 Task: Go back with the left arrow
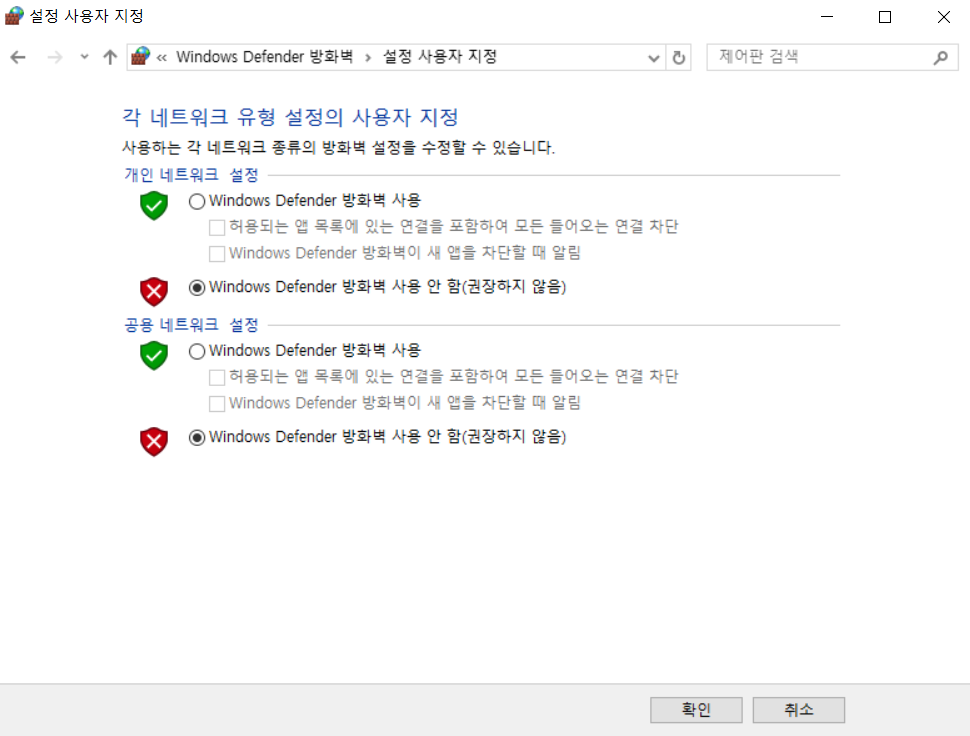18,58
